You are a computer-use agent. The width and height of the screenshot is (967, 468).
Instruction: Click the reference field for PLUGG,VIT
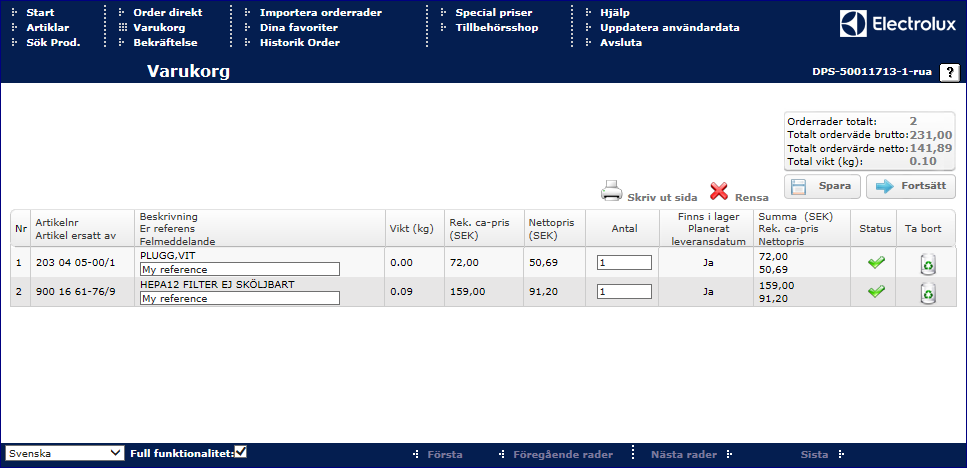click(240, 269)
